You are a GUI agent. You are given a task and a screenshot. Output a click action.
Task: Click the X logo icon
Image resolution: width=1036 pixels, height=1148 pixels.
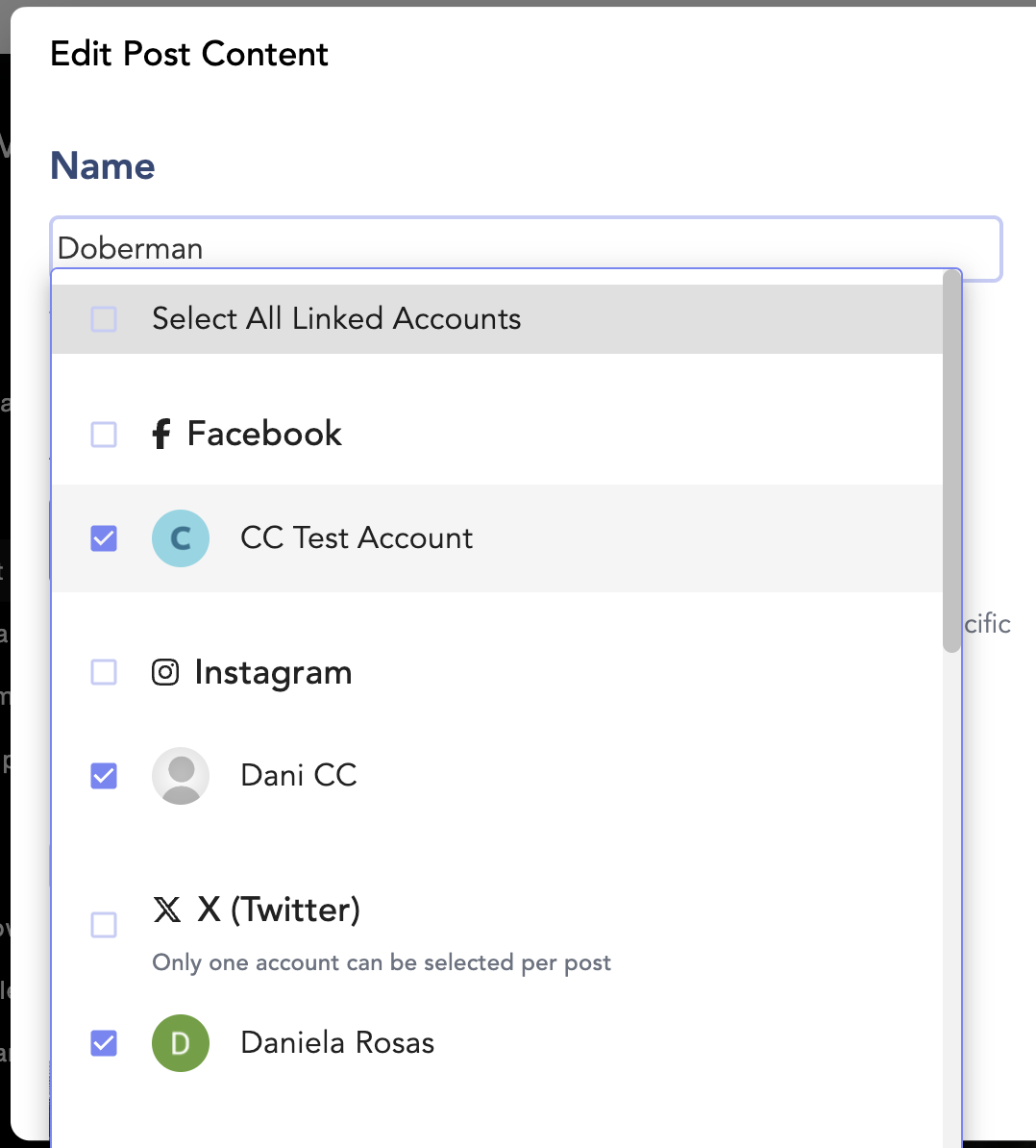(167, 910)
